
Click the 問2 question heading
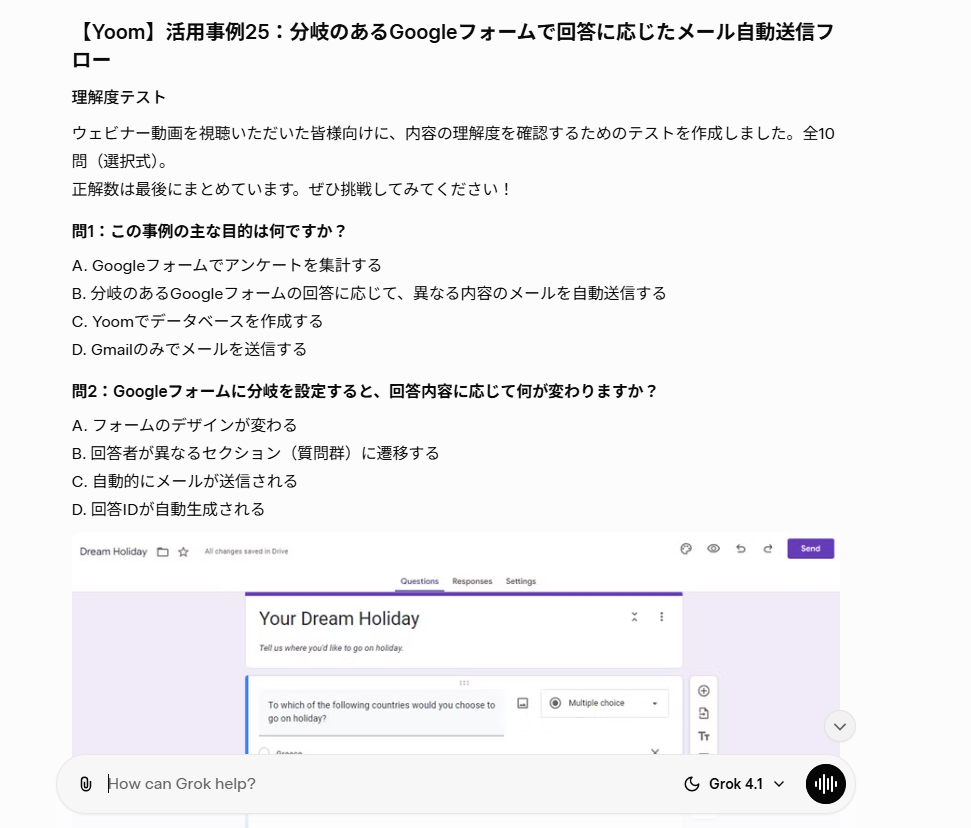tap(364, 391)
